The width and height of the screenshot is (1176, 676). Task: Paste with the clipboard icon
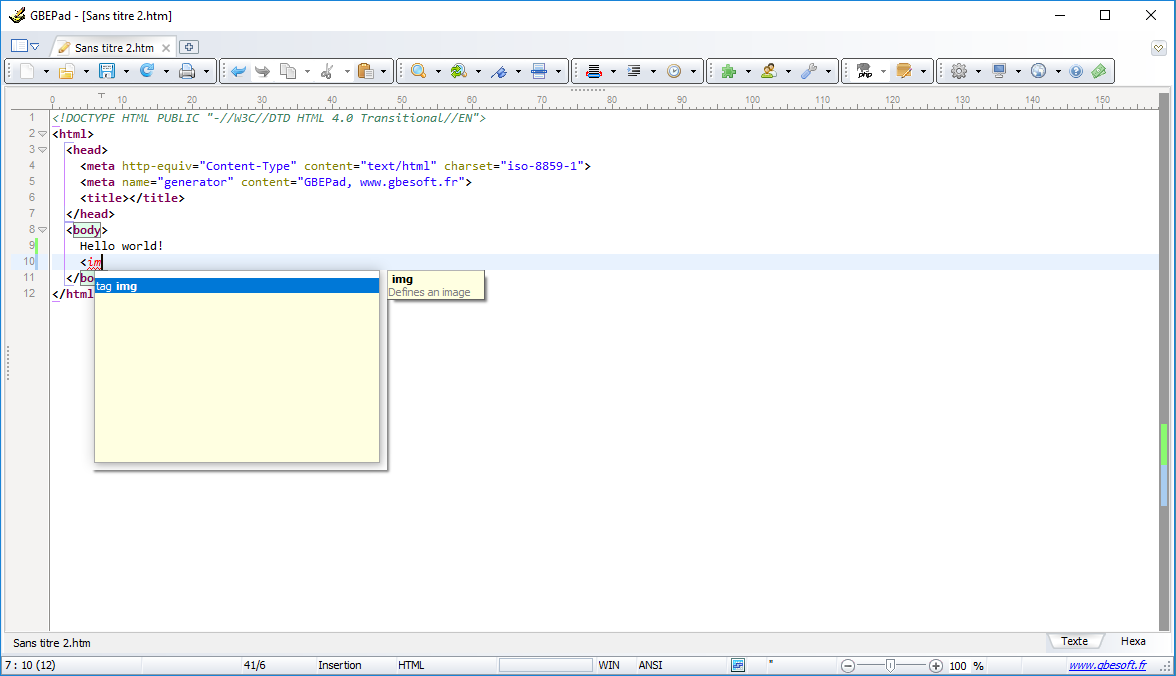tap(365, 71)
